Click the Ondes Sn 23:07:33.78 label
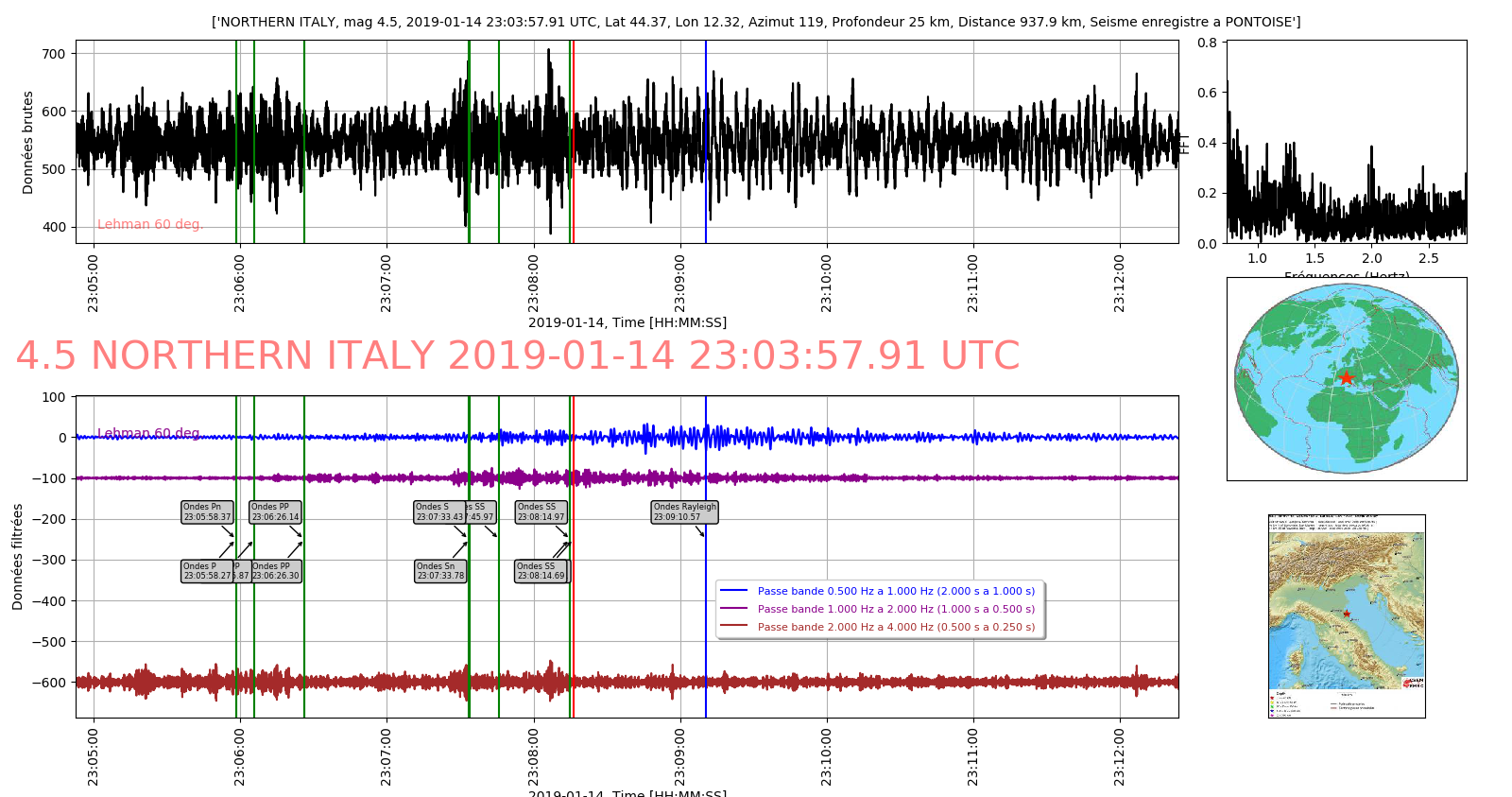1512x797 pixels. (440, 571)
